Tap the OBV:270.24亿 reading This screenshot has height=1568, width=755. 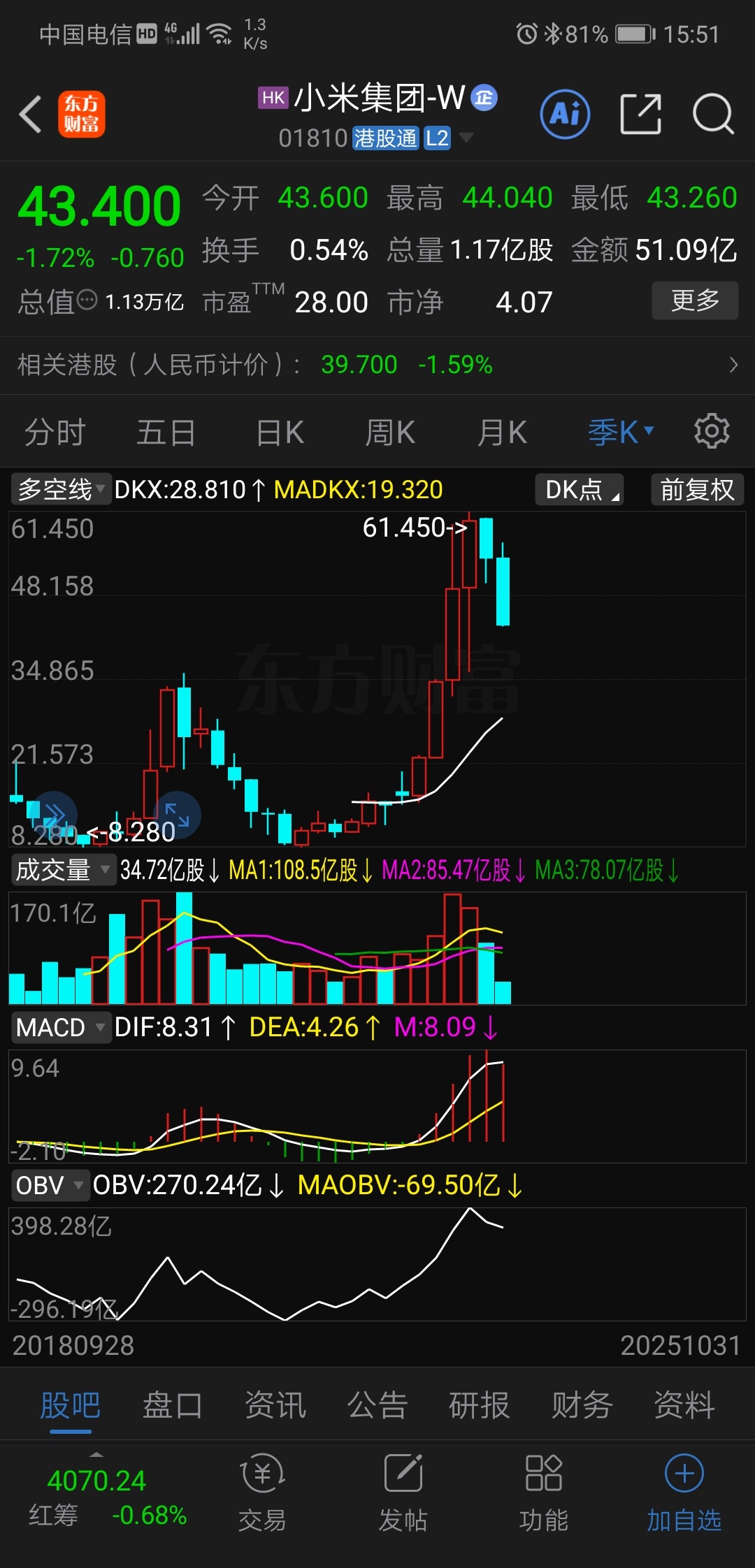189,1185
